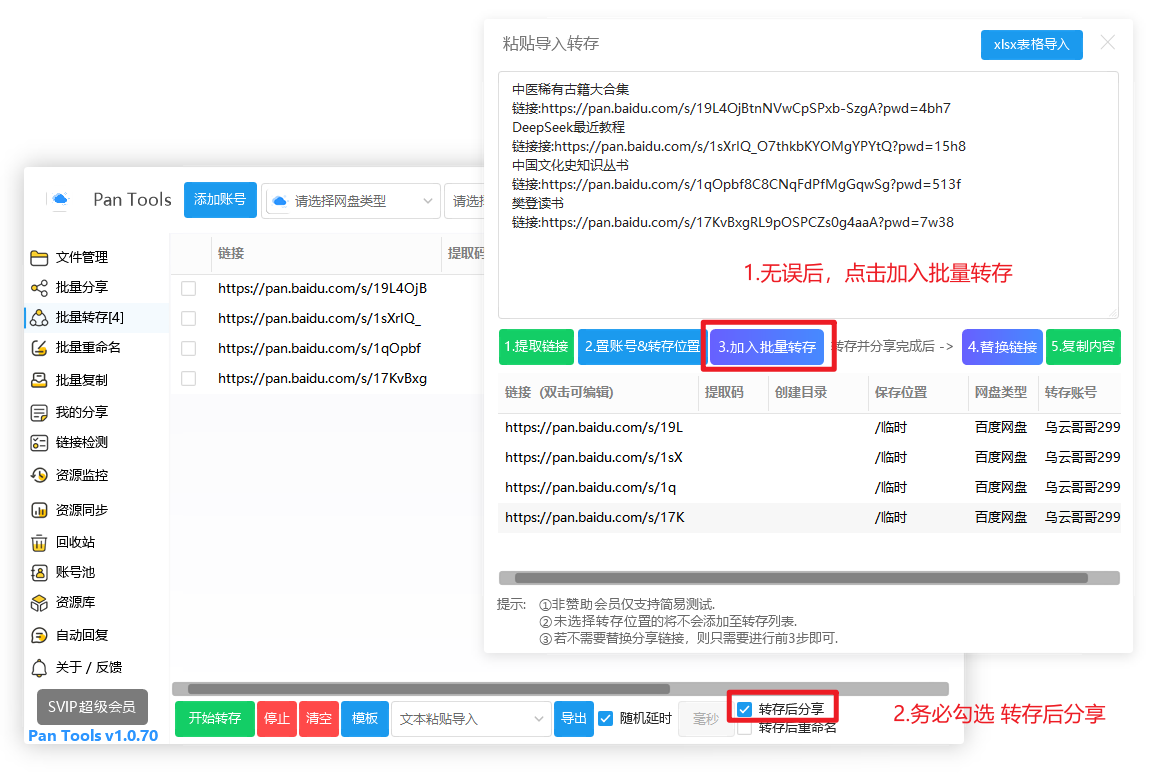The width and height of the screenshot is (1149, 784).
Task: Open 文件管理 menu item
Action: click(x=97, y=258)
